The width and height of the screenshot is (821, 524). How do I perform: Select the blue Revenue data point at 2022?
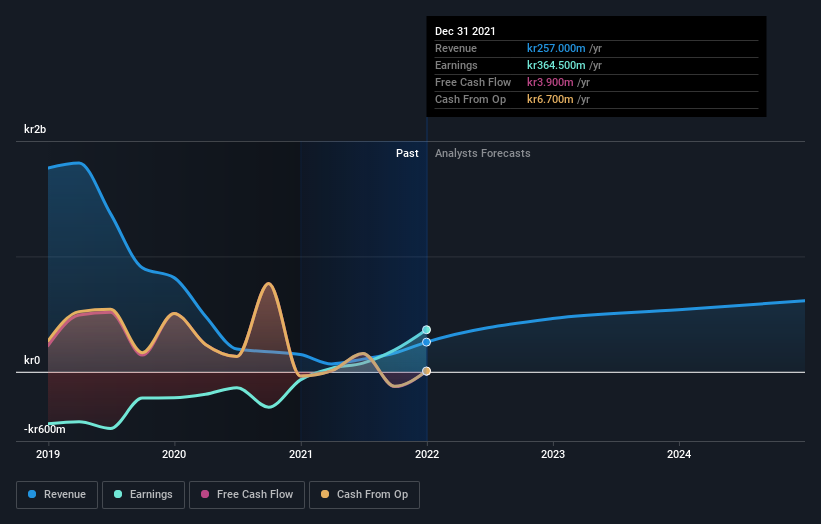[427, 342]
